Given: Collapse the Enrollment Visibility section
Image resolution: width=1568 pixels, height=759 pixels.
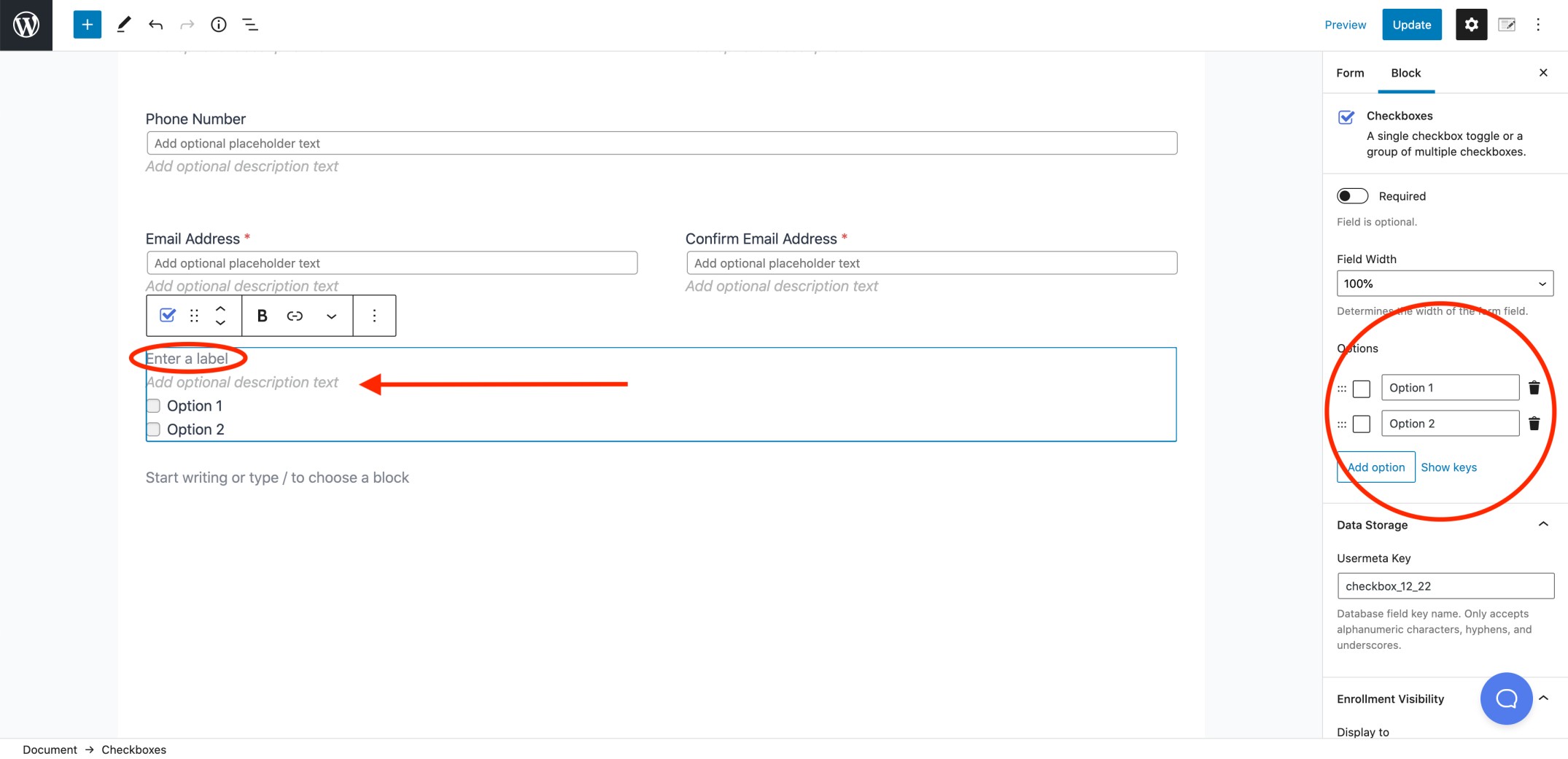Looking at the screenshot, I should (1543, 698).
